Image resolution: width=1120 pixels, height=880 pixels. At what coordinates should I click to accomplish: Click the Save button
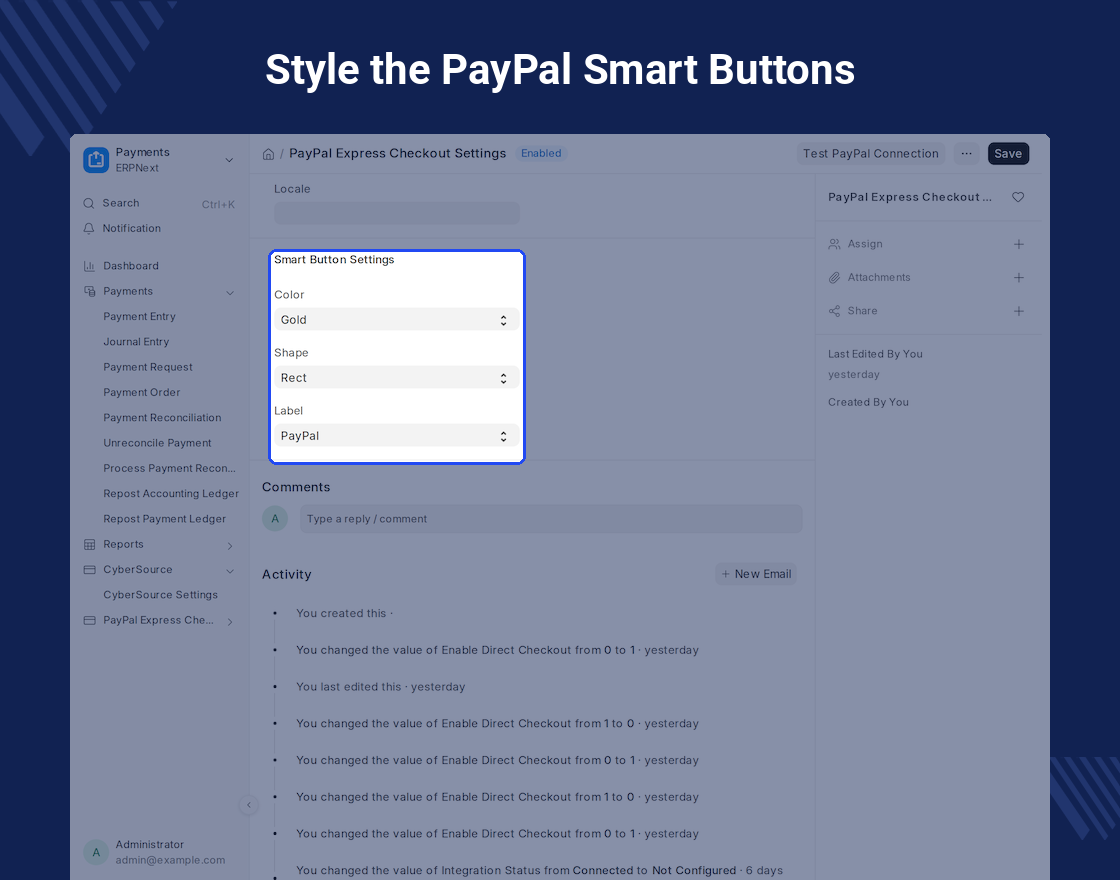tap(1008, 154)
